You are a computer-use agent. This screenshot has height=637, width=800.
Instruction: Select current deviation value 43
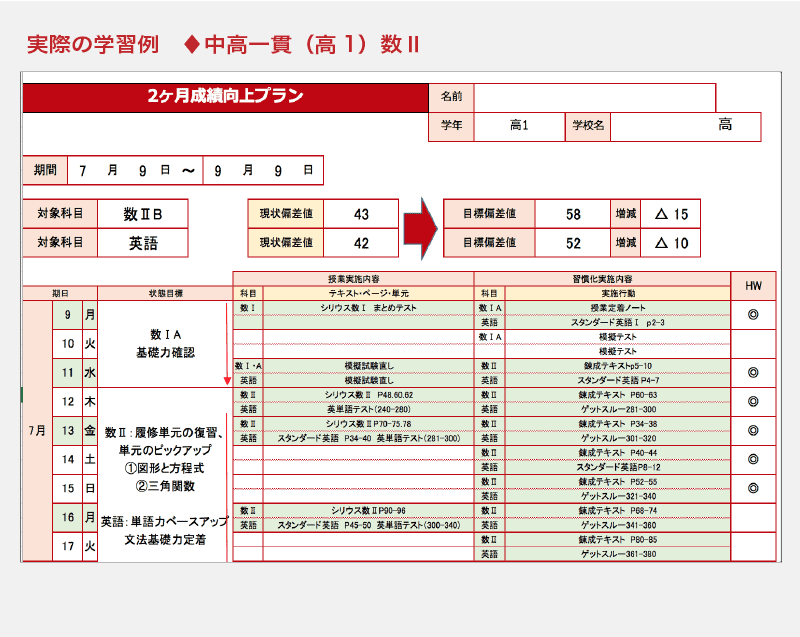361,214
